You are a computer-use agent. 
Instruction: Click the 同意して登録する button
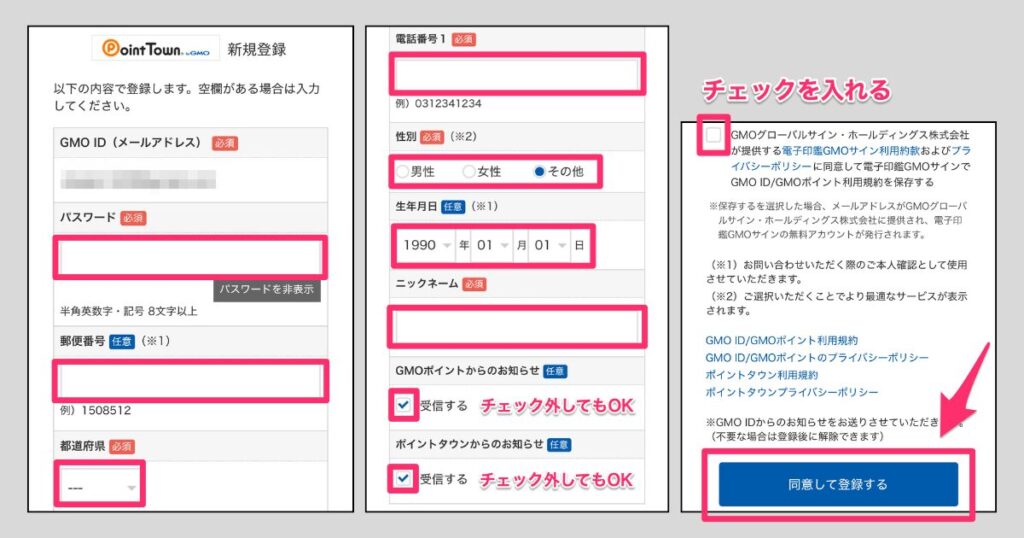pos(838,484)
